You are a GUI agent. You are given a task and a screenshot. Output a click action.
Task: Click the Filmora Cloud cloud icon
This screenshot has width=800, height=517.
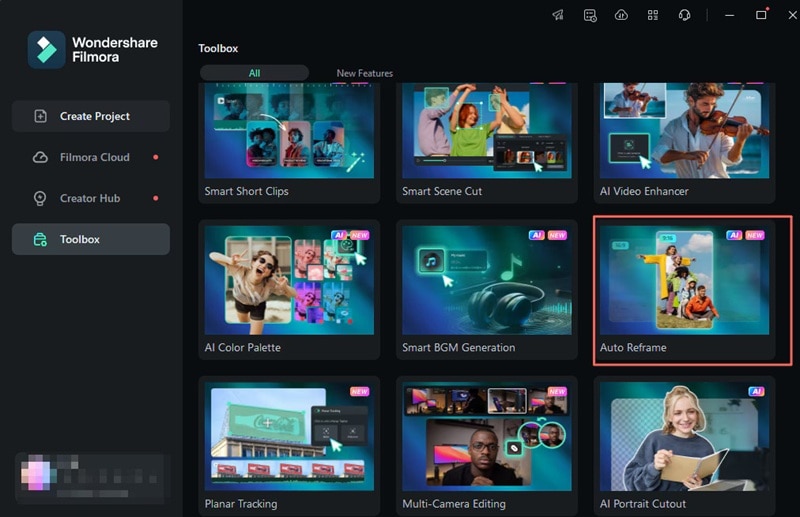pos(40,157)
